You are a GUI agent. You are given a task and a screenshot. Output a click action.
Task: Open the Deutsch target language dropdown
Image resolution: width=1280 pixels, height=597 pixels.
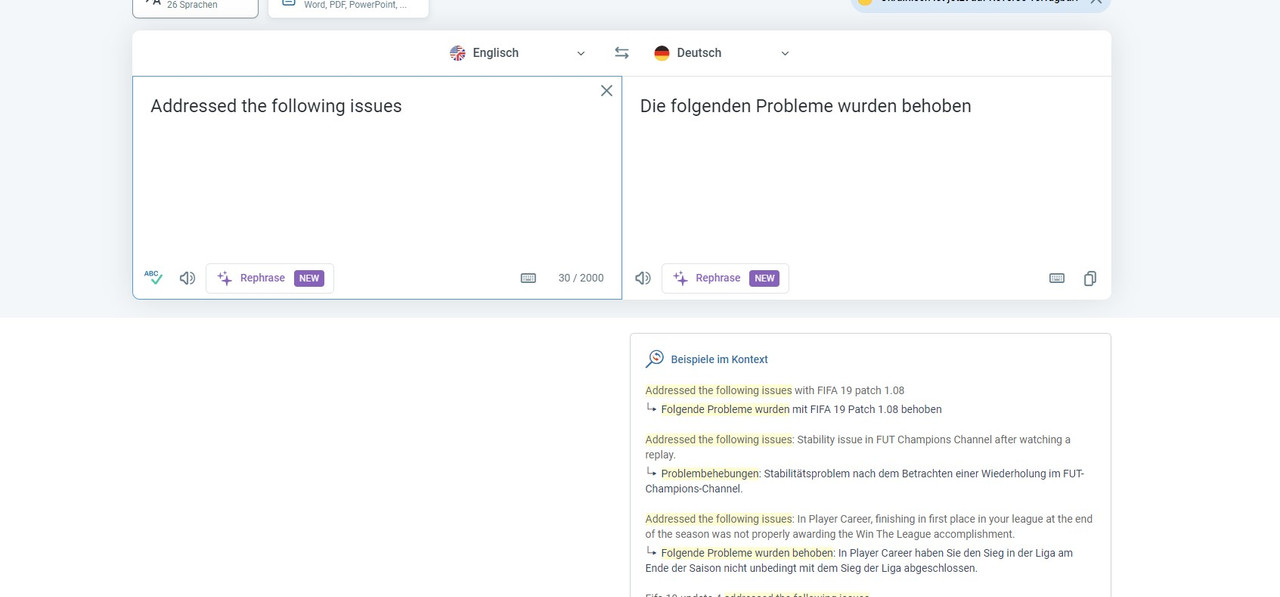coord(721,53)
